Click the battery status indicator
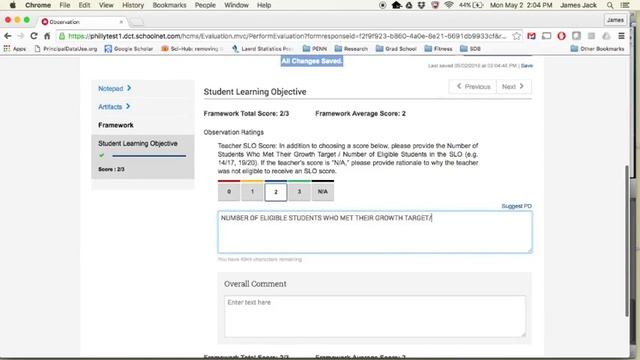Image resolution: width=640 pixels, height=360 pixels. pos(471,5)
